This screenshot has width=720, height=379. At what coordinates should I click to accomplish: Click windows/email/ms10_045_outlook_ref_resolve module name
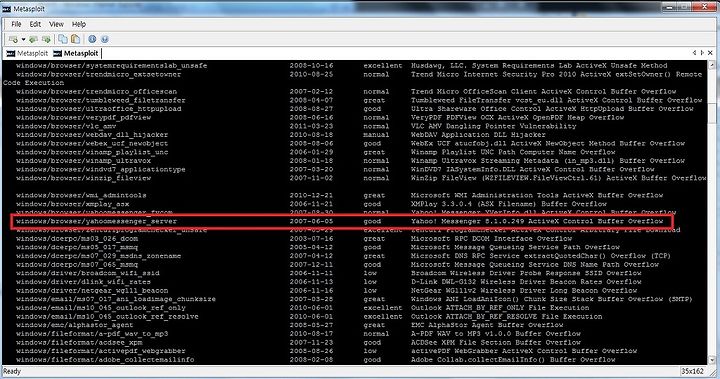[107, 317]
